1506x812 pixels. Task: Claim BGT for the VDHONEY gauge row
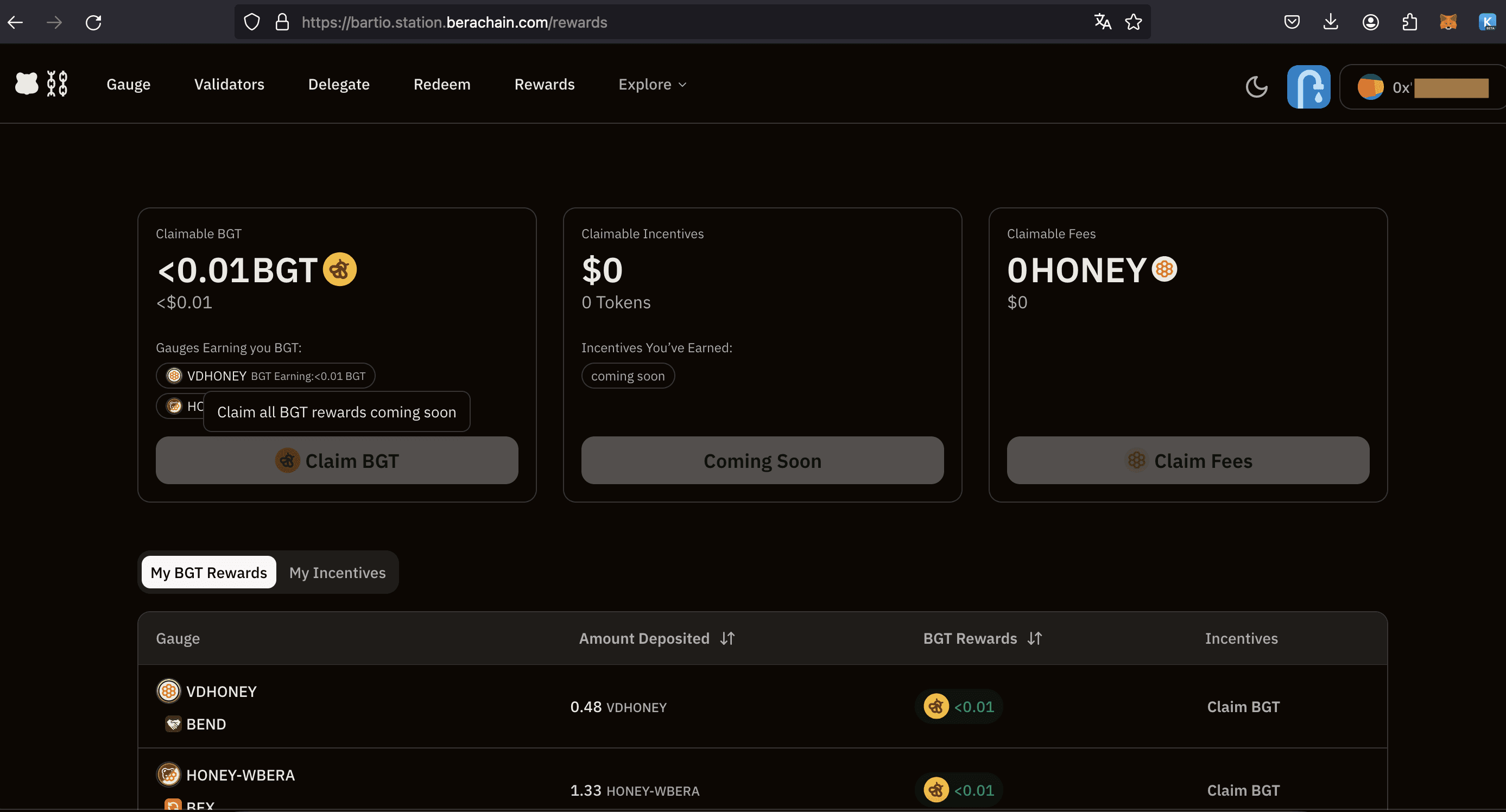pyautogui.click(x=1243, y=707)
